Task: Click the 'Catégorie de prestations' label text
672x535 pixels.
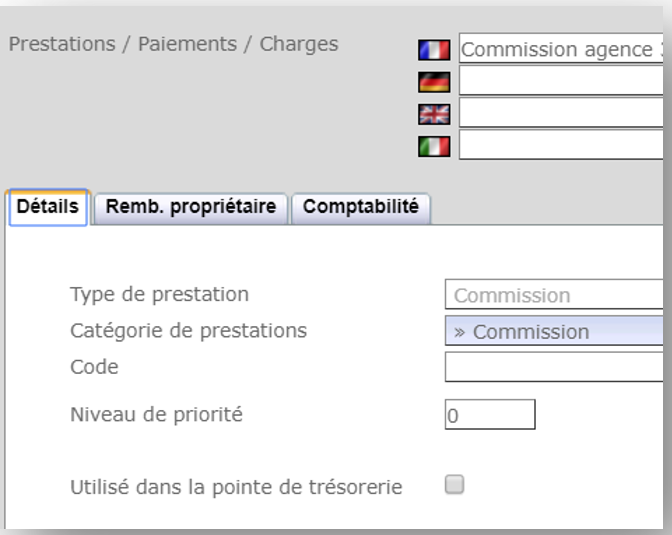Action: click(188, 330)
